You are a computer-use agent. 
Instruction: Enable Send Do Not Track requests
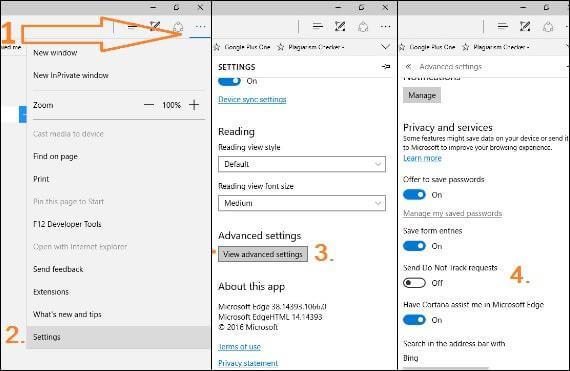(x=414, y=283)
